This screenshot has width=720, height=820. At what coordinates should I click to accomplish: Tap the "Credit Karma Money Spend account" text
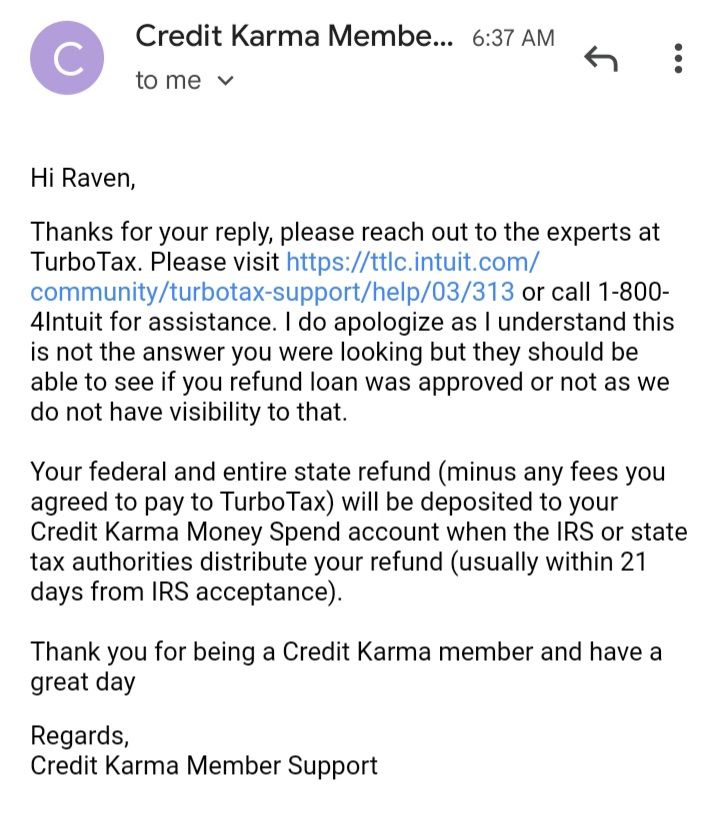click(x=234, y=532)
